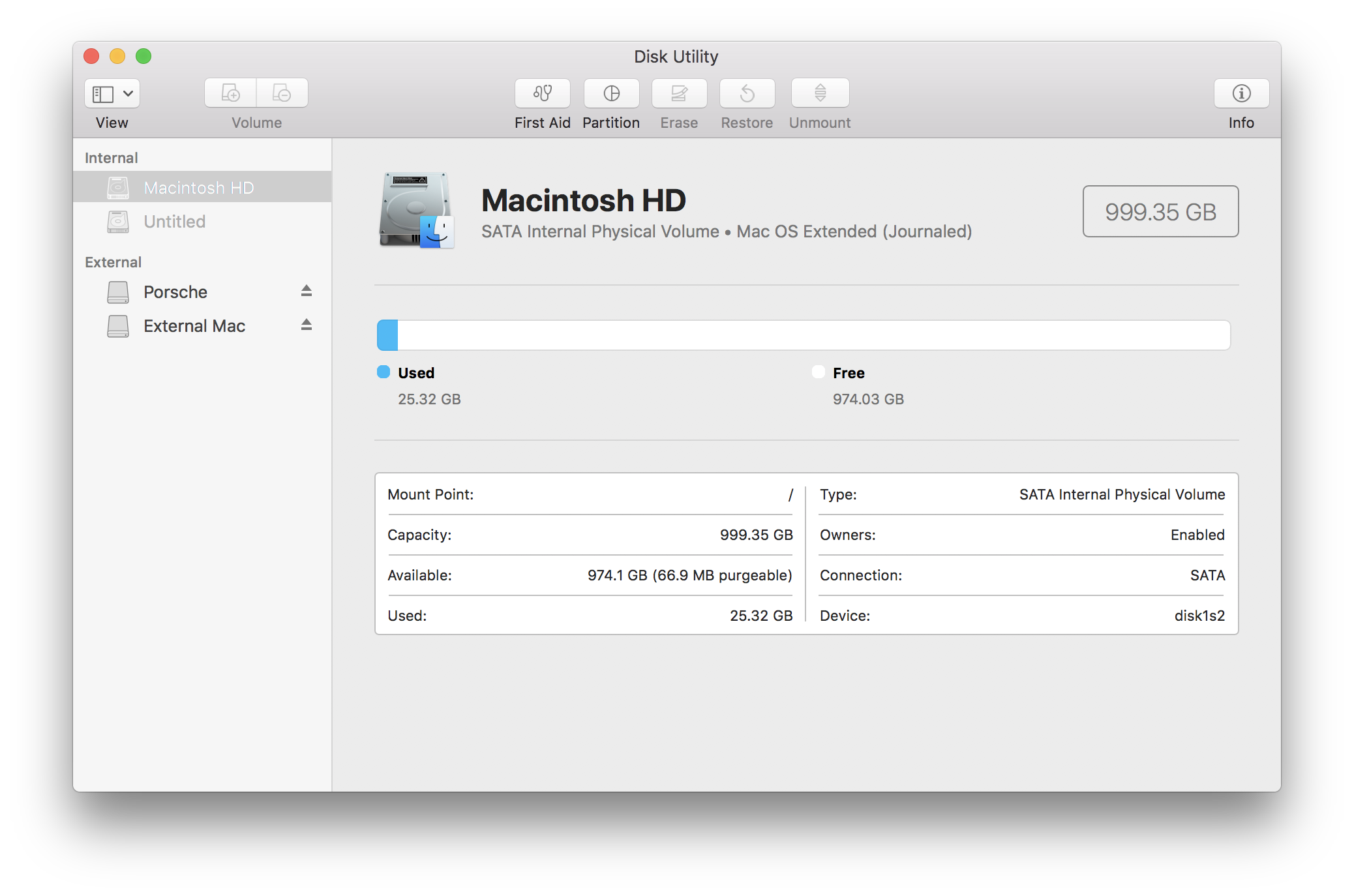The height and width of the screenshot is (896, 1354).
Task: Click the Mount Point row
Action: tap(590, 494)
